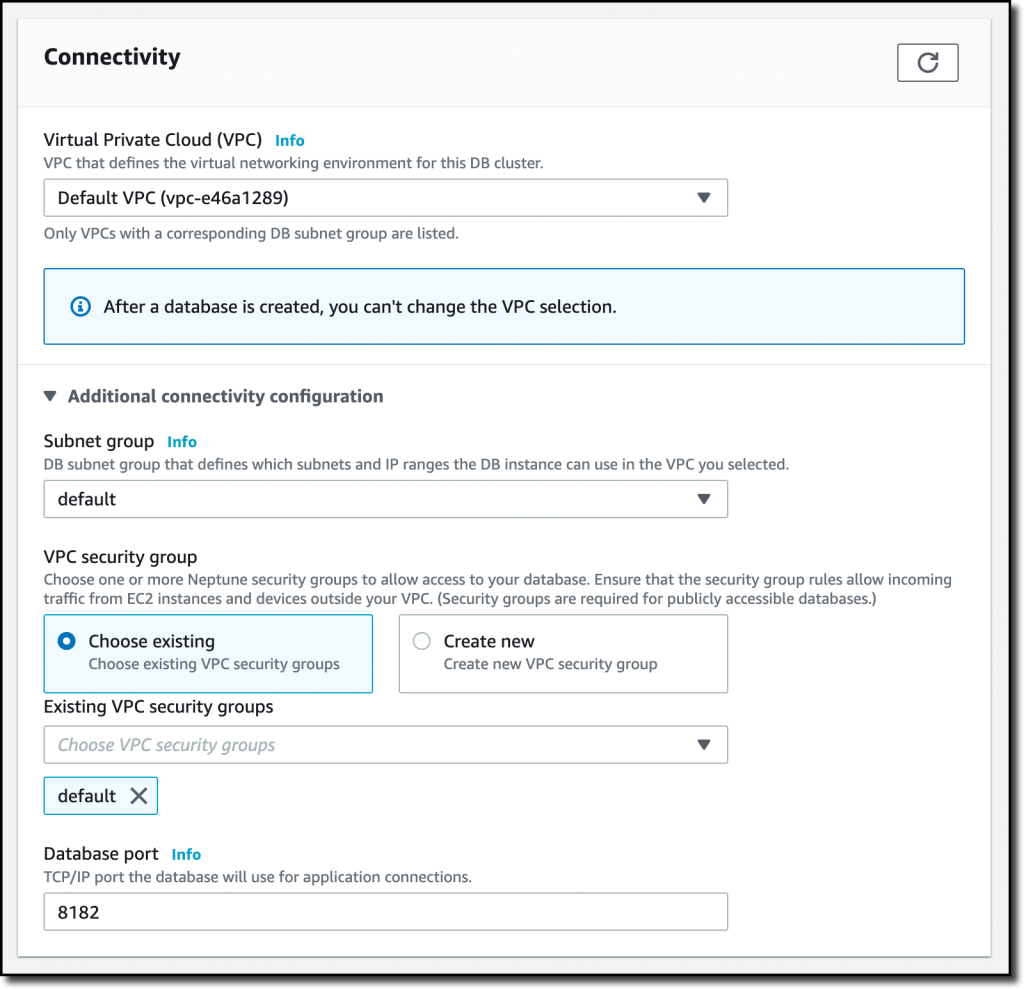Select the Choose existing radio button

pos(67,641)
